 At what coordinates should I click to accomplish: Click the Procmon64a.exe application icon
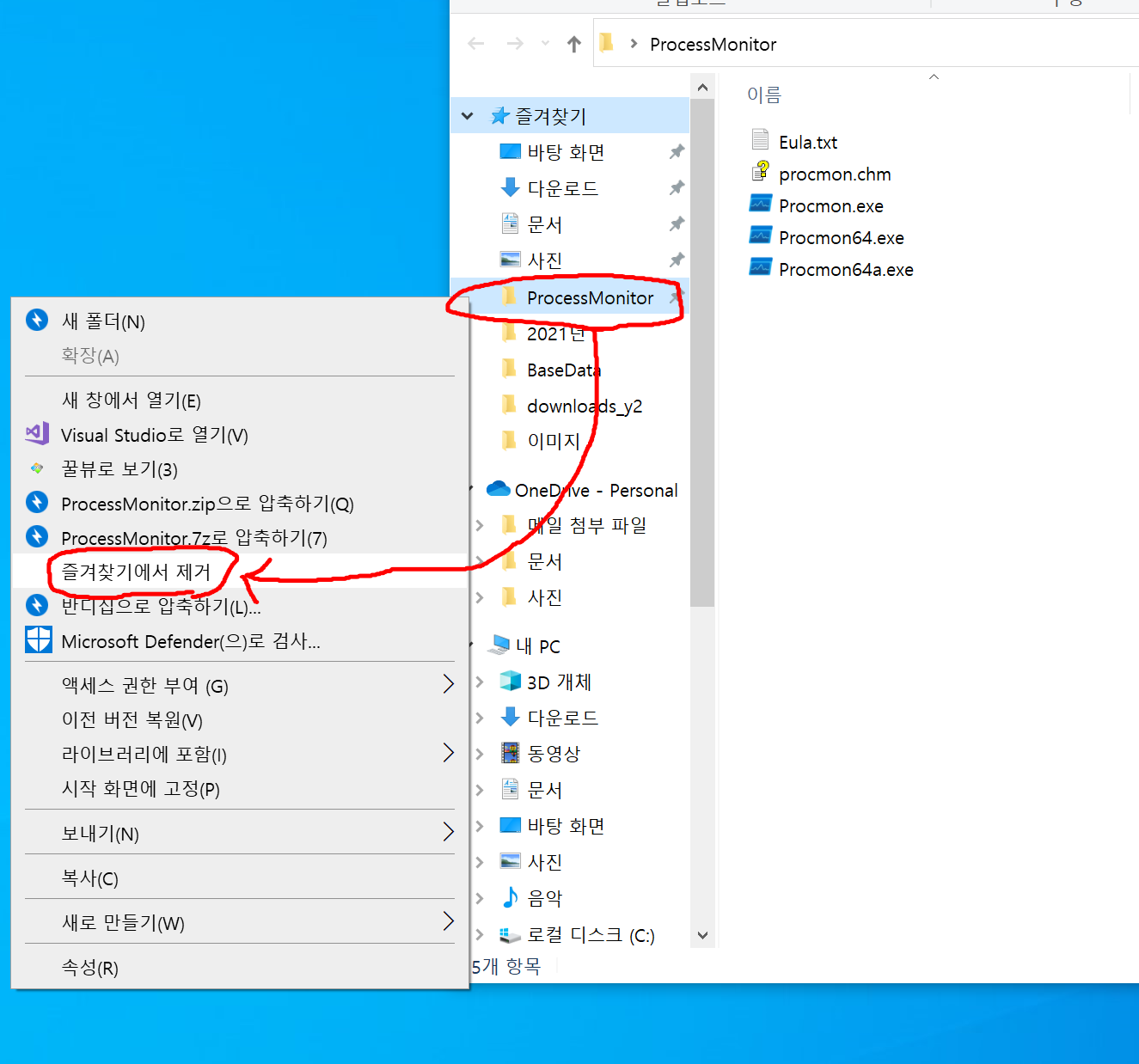point(761,267)
